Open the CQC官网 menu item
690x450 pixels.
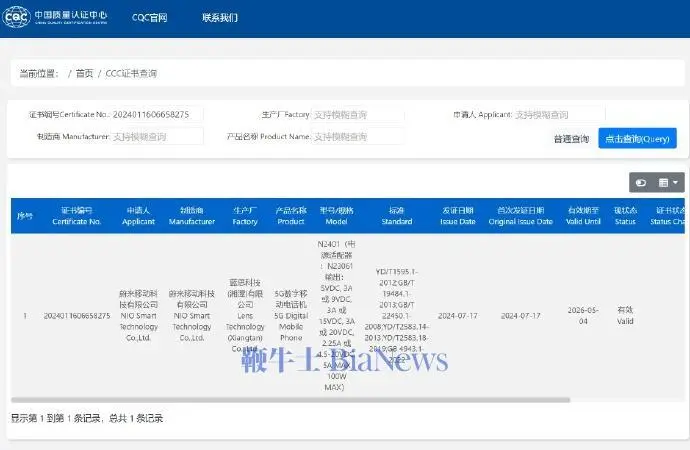pyautogui.click(x=149, y=17)
